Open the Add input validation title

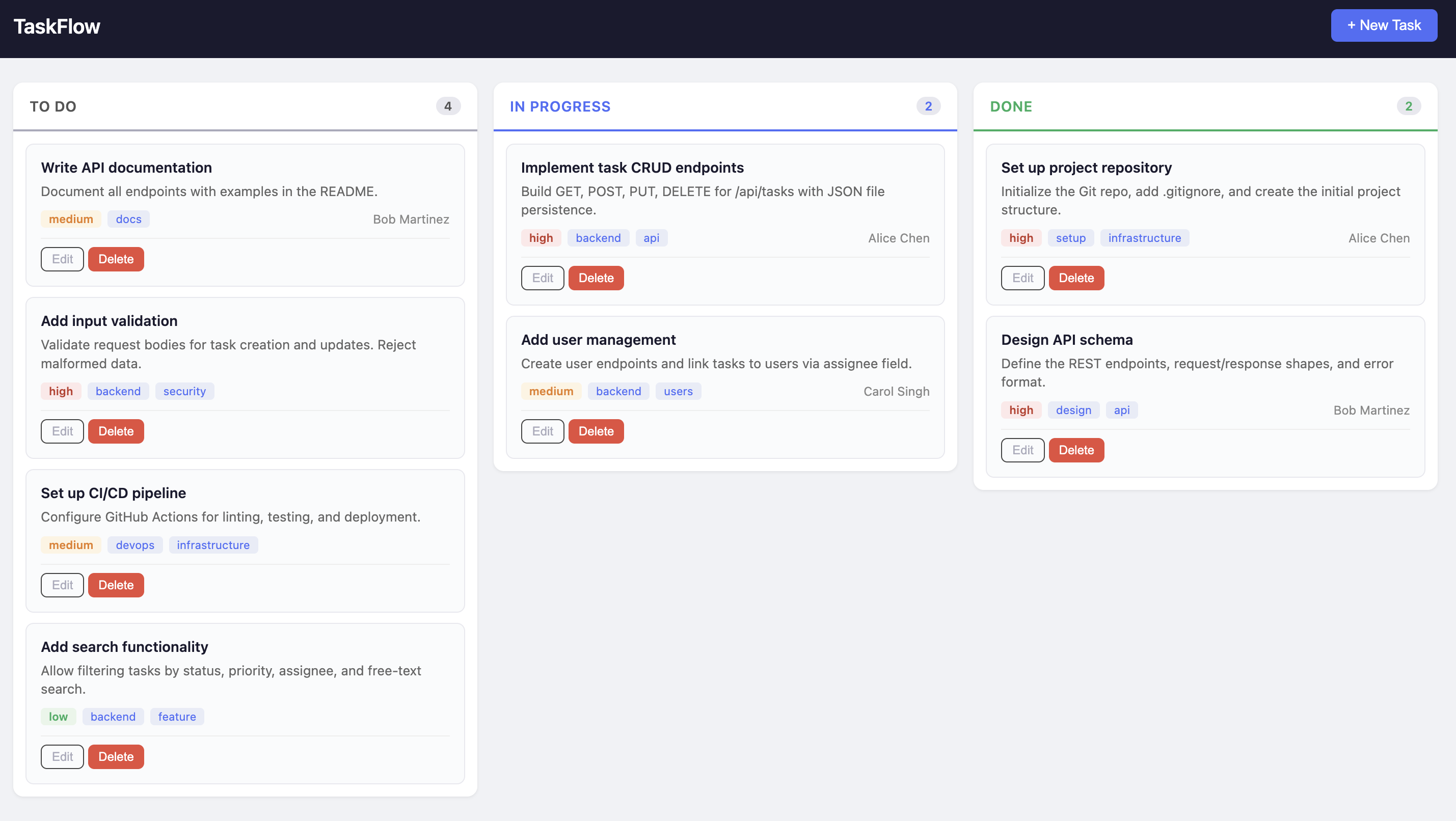[109, 321]
